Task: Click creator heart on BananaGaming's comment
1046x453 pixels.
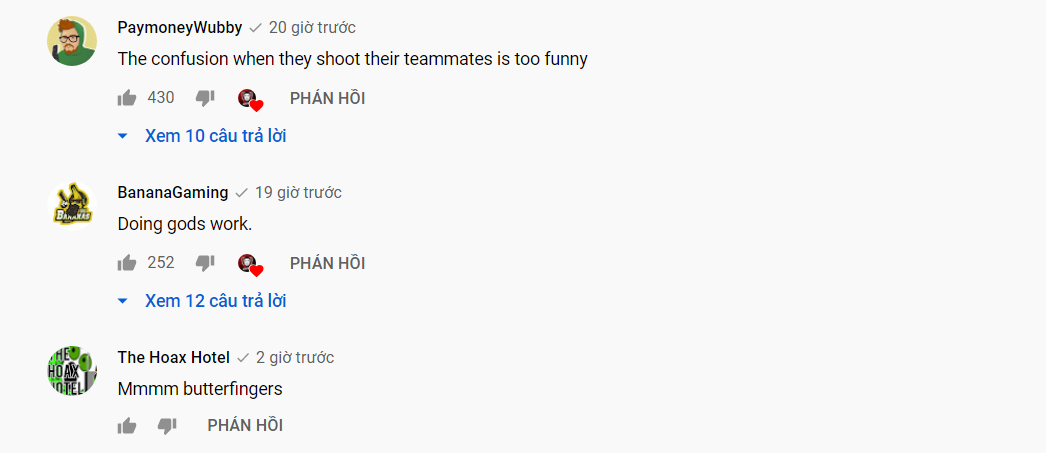Action: (x=249, y=264)
